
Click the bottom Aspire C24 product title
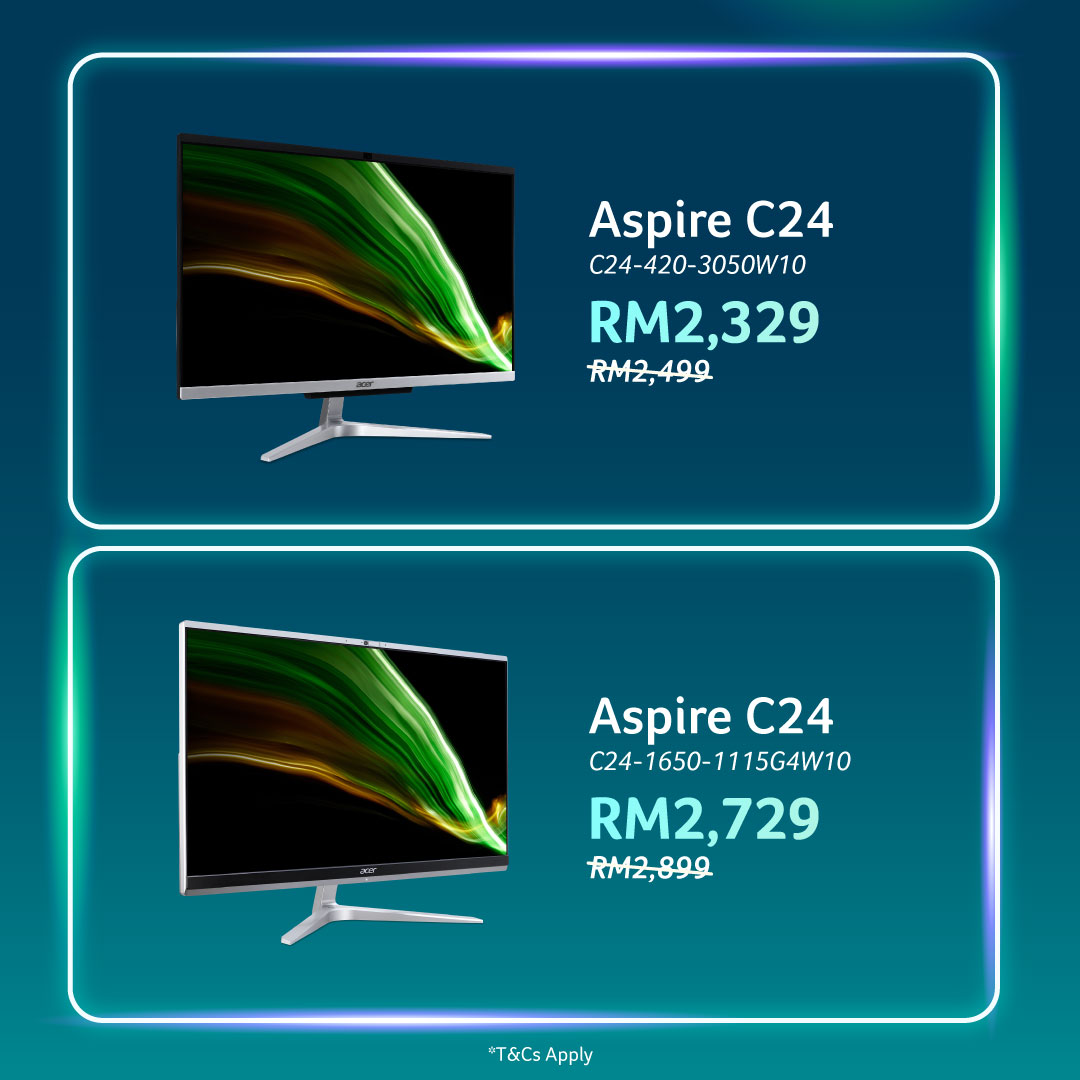711,716
